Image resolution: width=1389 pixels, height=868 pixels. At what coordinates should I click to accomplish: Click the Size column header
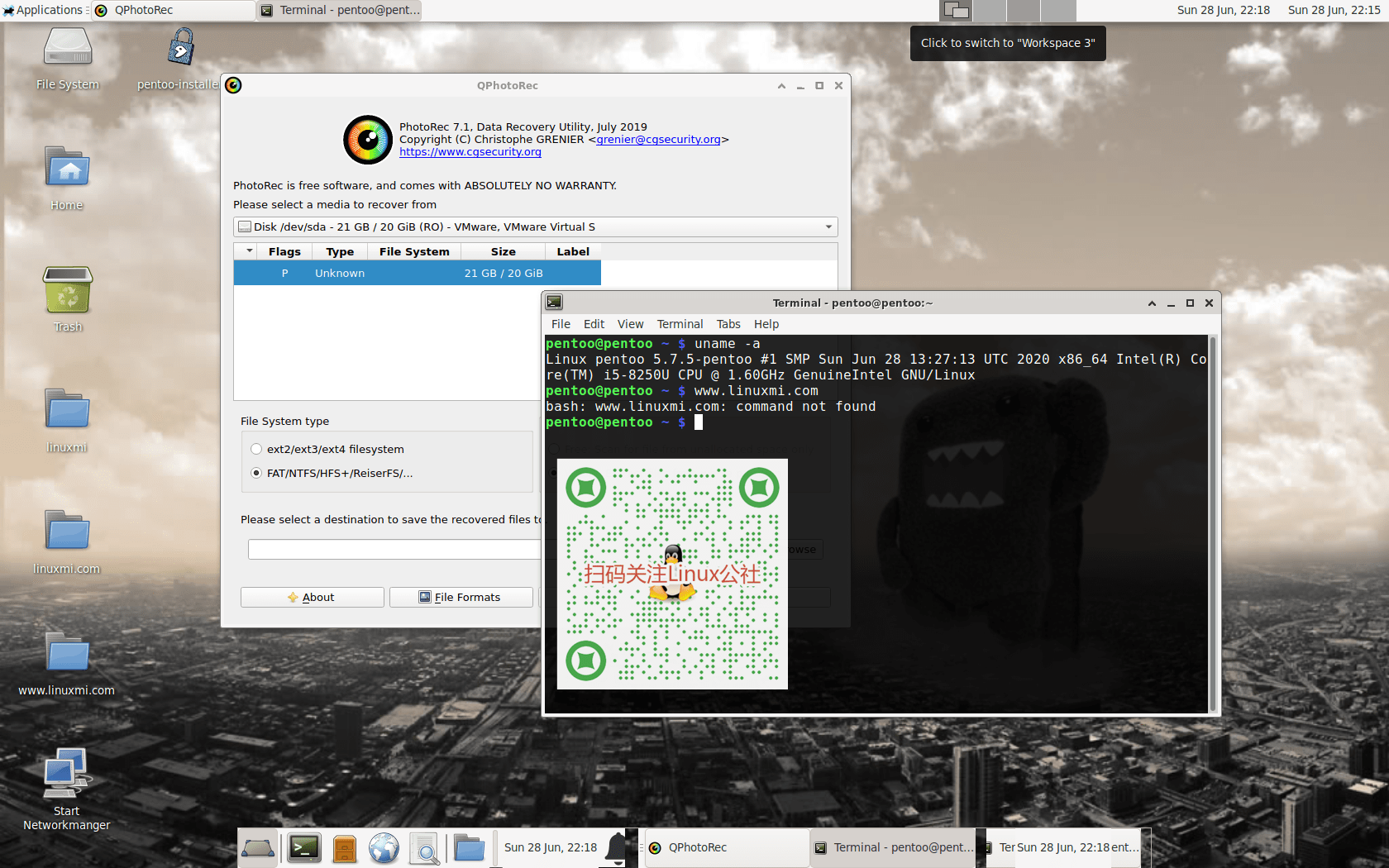[504, 251]
